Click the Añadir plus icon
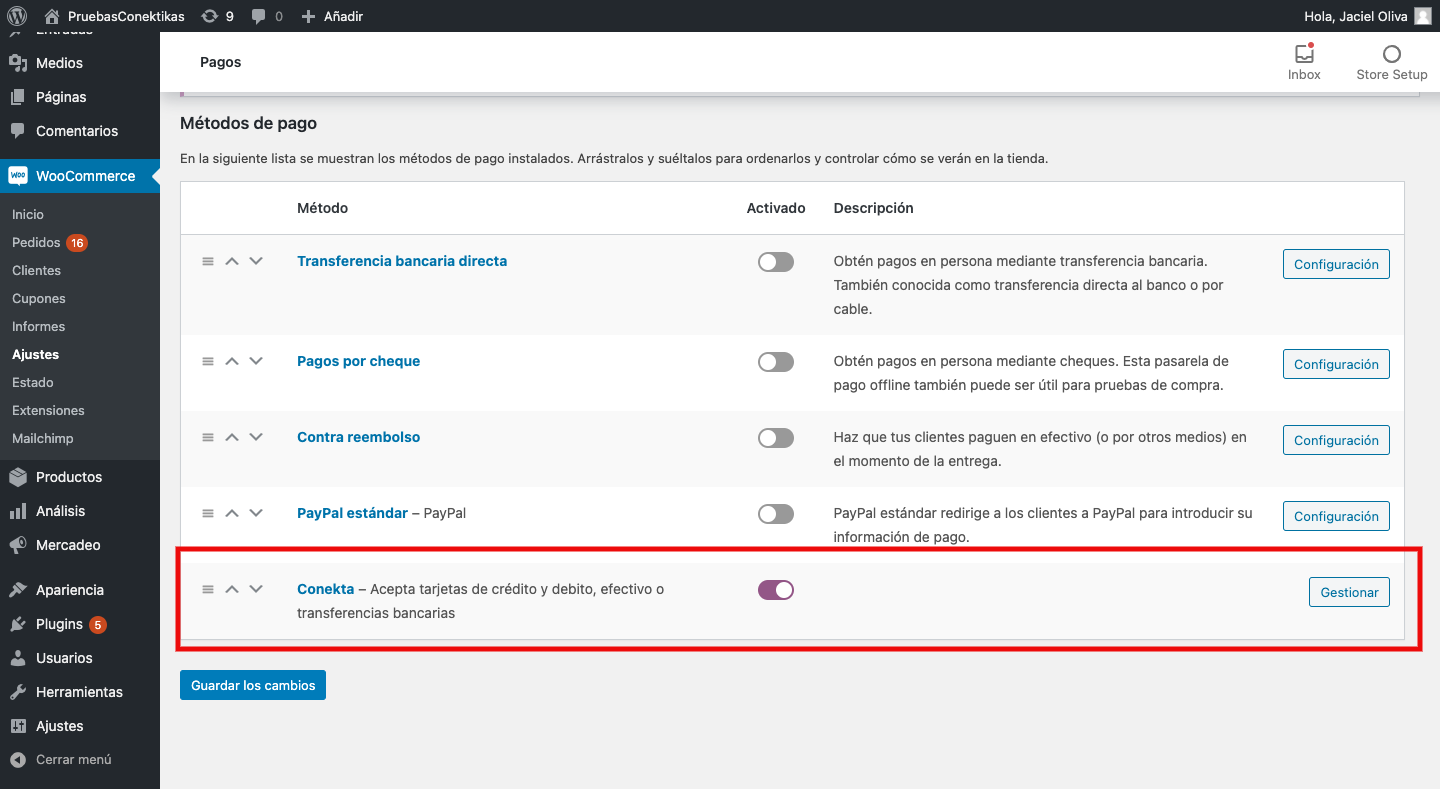The height and width of the screenshot is (789, 1440). click(308, 16)
